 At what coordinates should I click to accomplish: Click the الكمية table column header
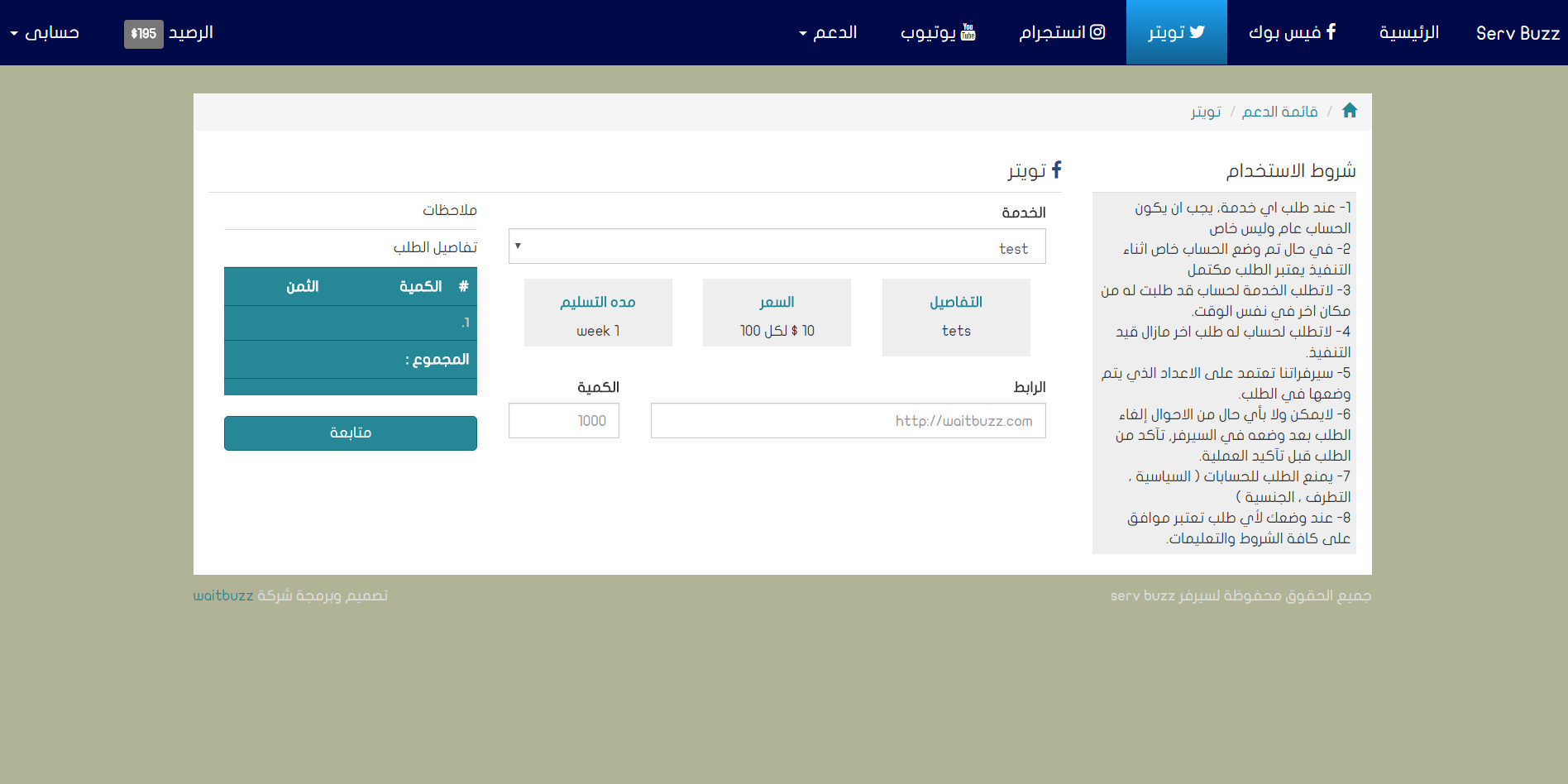point(421,286)
